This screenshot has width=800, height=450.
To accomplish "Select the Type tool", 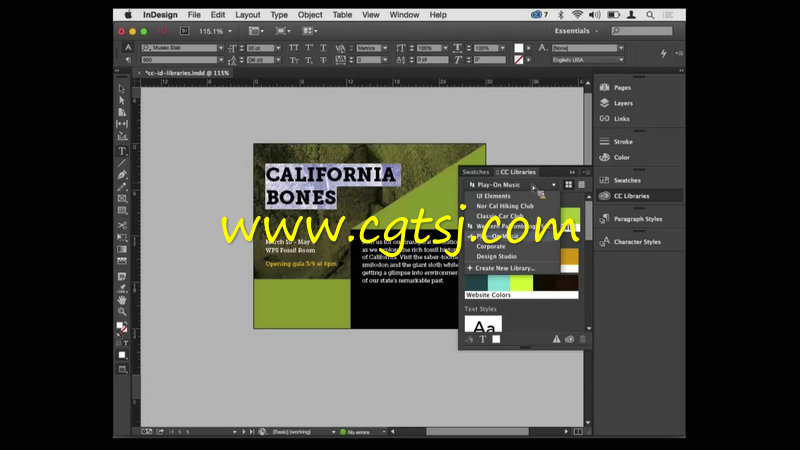I will 121,151.
